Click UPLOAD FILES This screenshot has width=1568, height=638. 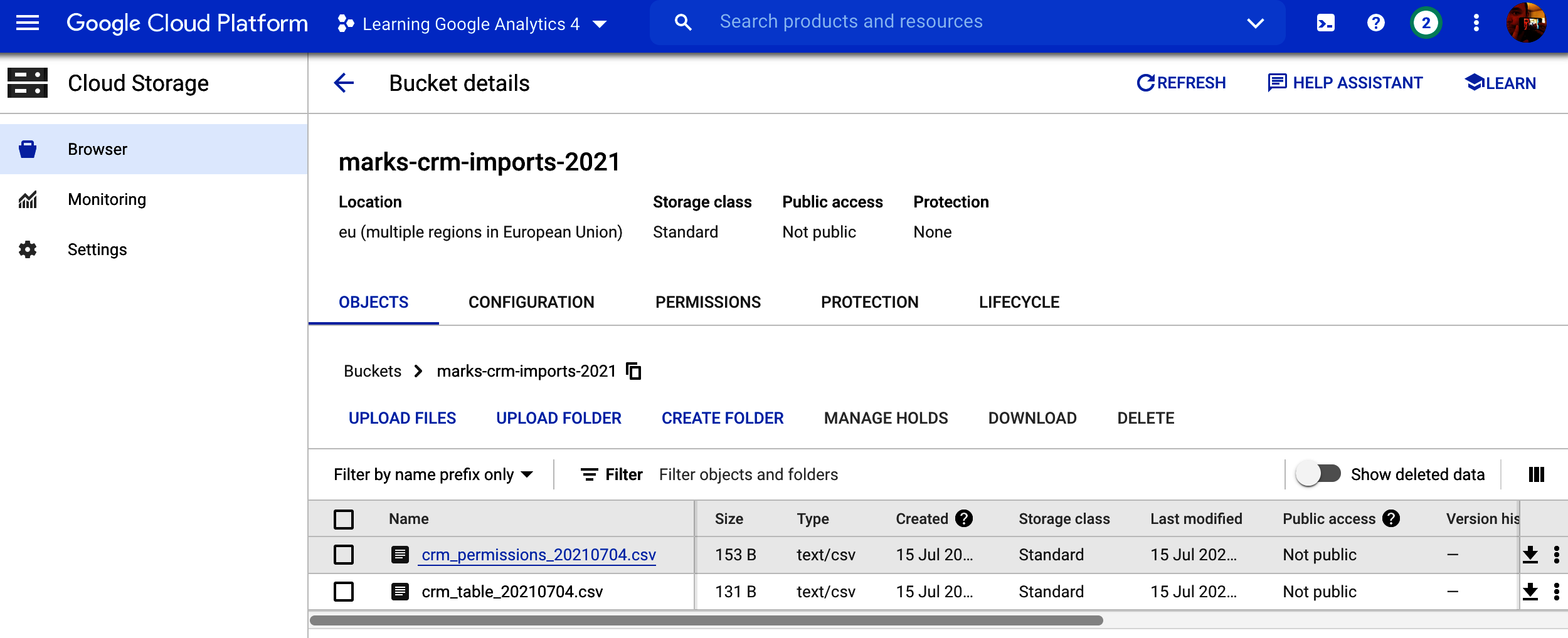pos(402,418)
